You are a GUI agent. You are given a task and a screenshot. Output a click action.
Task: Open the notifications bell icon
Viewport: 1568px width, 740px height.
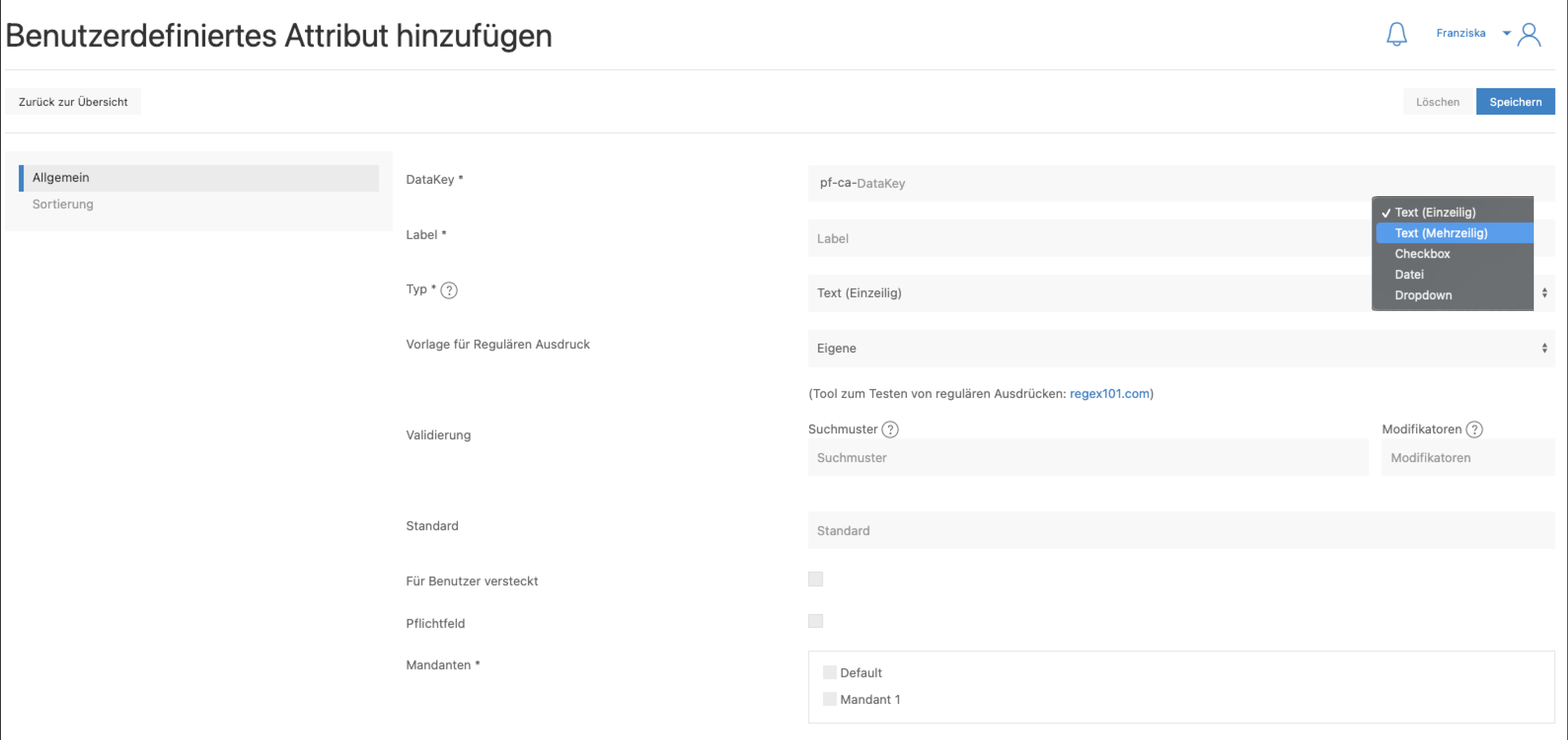pyautogui.click(x=1396, y=34)
